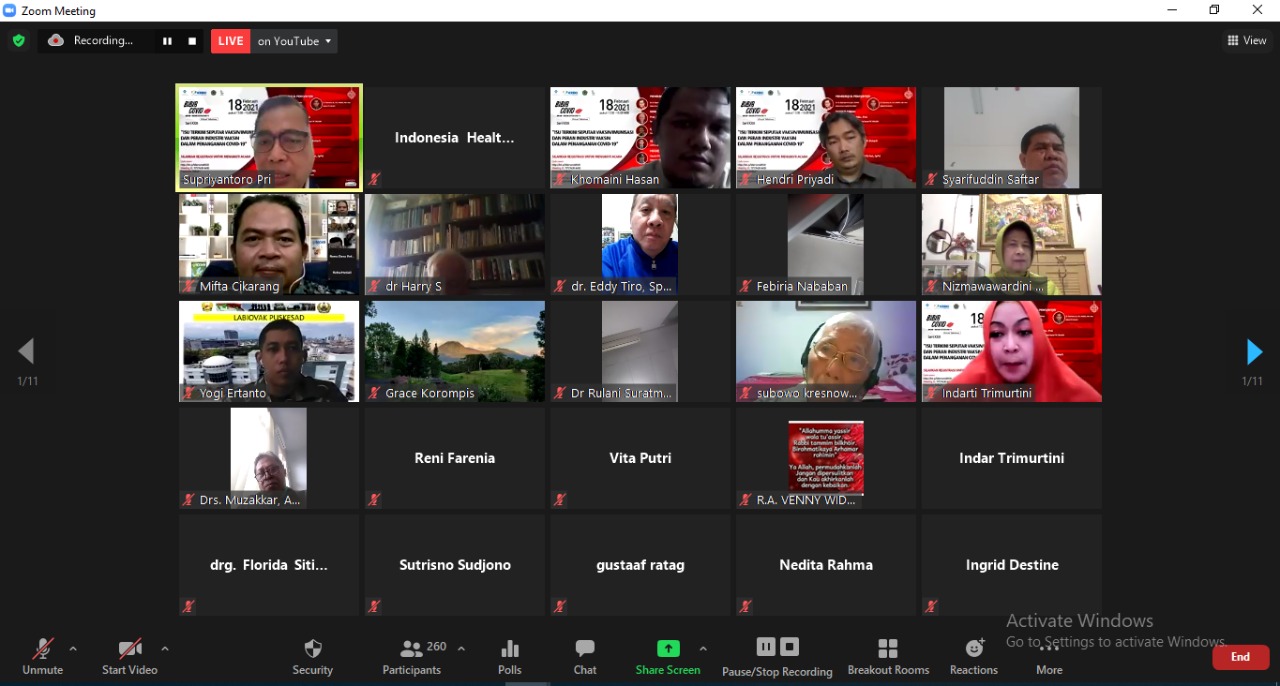Image resolution: width=1280 pixels, height=686 pixels.
Task: Open the View layout menu
Action: pyautogui.click(x=1247, y=41)
